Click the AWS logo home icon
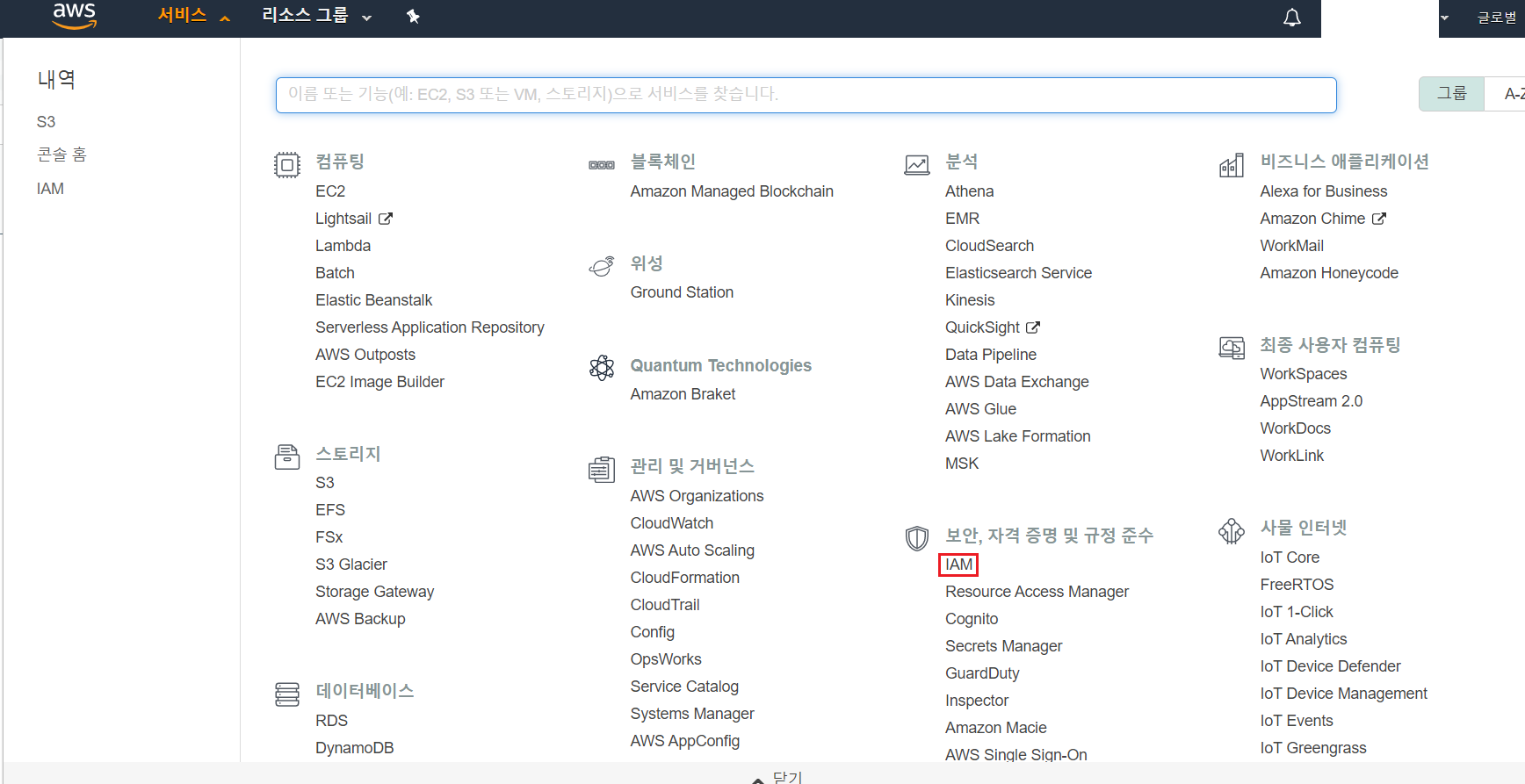The height and width of the screenshot is (784, 1525). [75, 16]
